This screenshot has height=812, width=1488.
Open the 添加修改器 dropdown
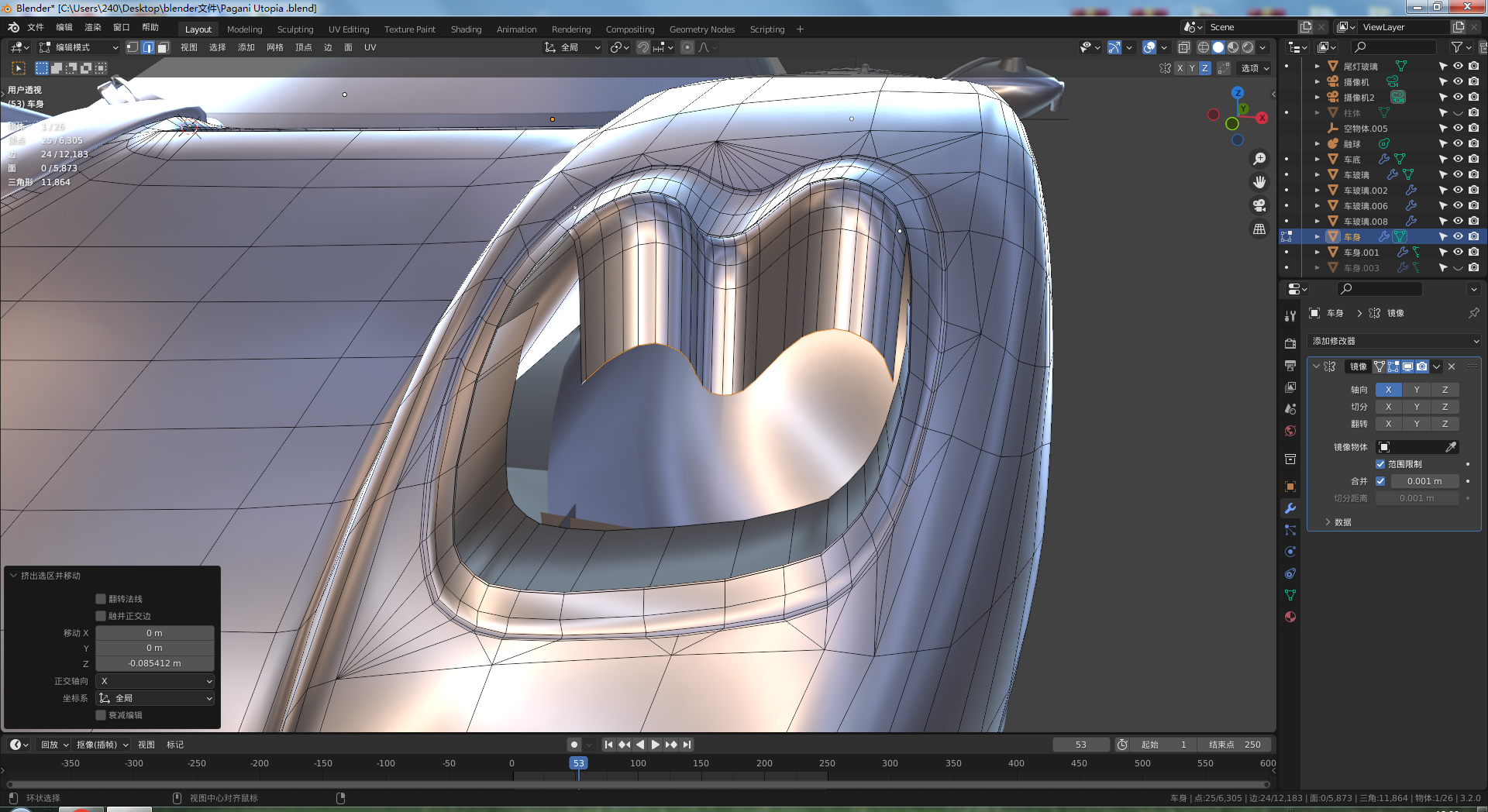1394,341
